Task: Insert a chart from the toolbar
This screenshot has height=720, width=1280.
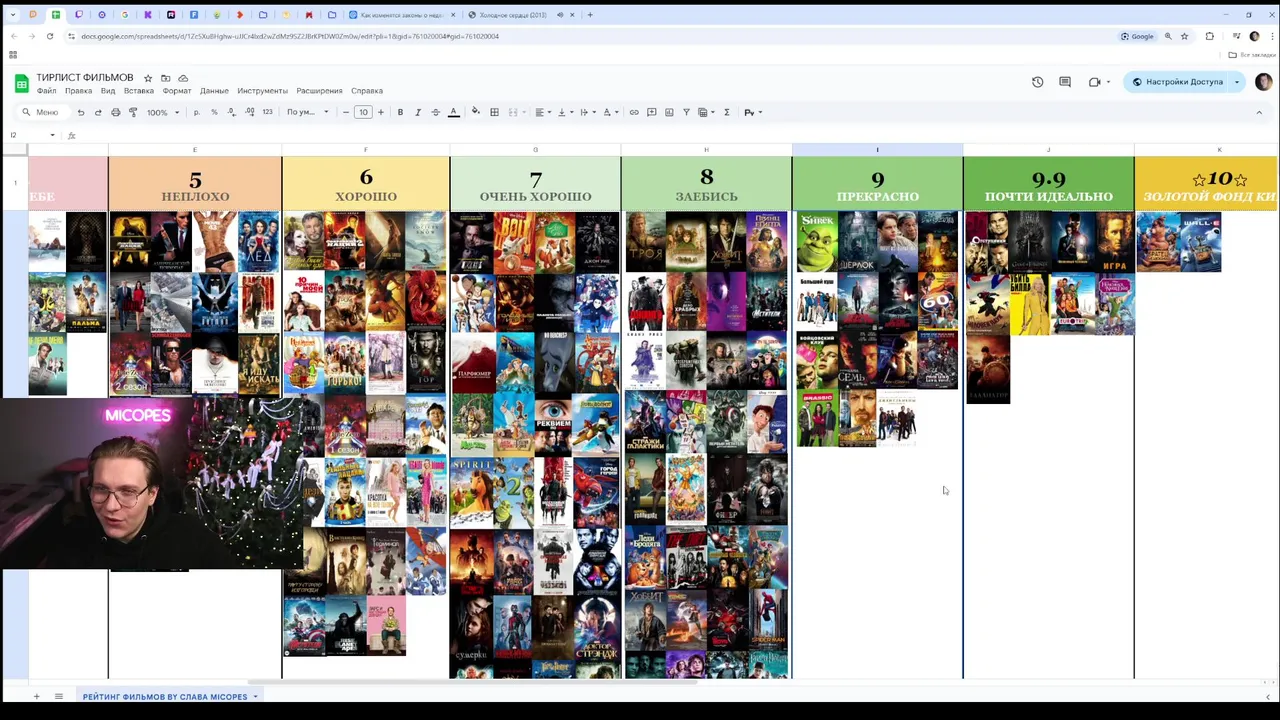Action: tap(669, 112)
